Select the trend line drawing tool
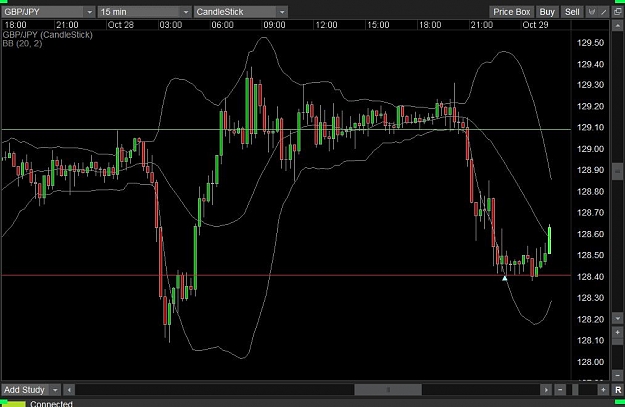 coord(604,12)
